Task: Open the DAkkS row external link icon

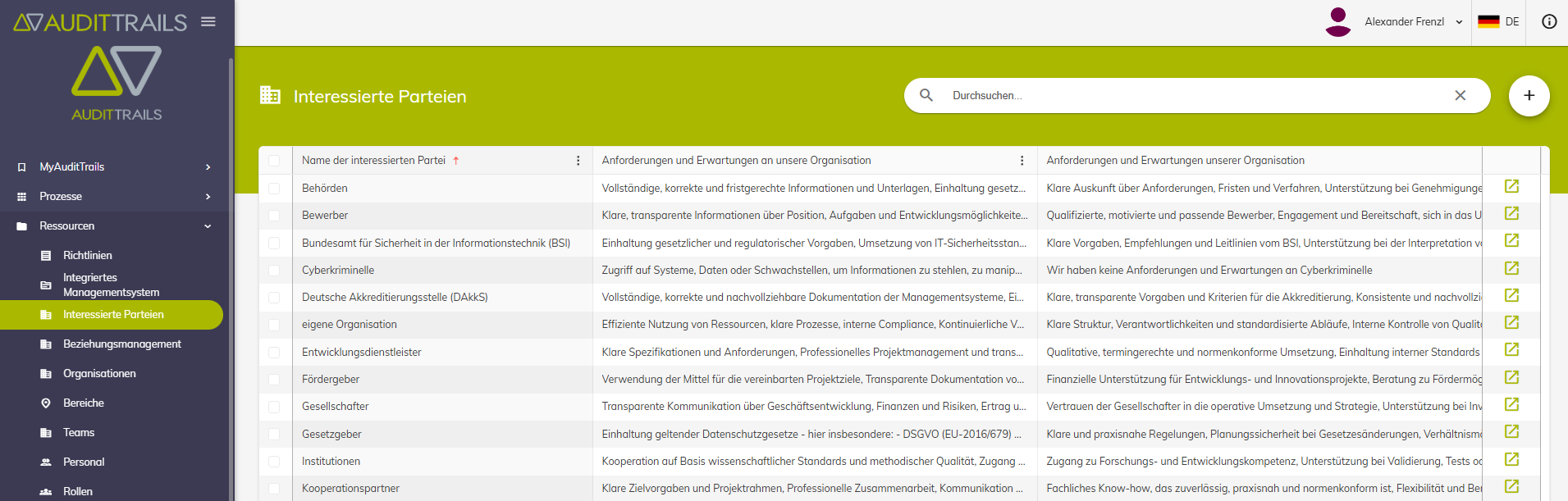Action: pos(1511,296)
